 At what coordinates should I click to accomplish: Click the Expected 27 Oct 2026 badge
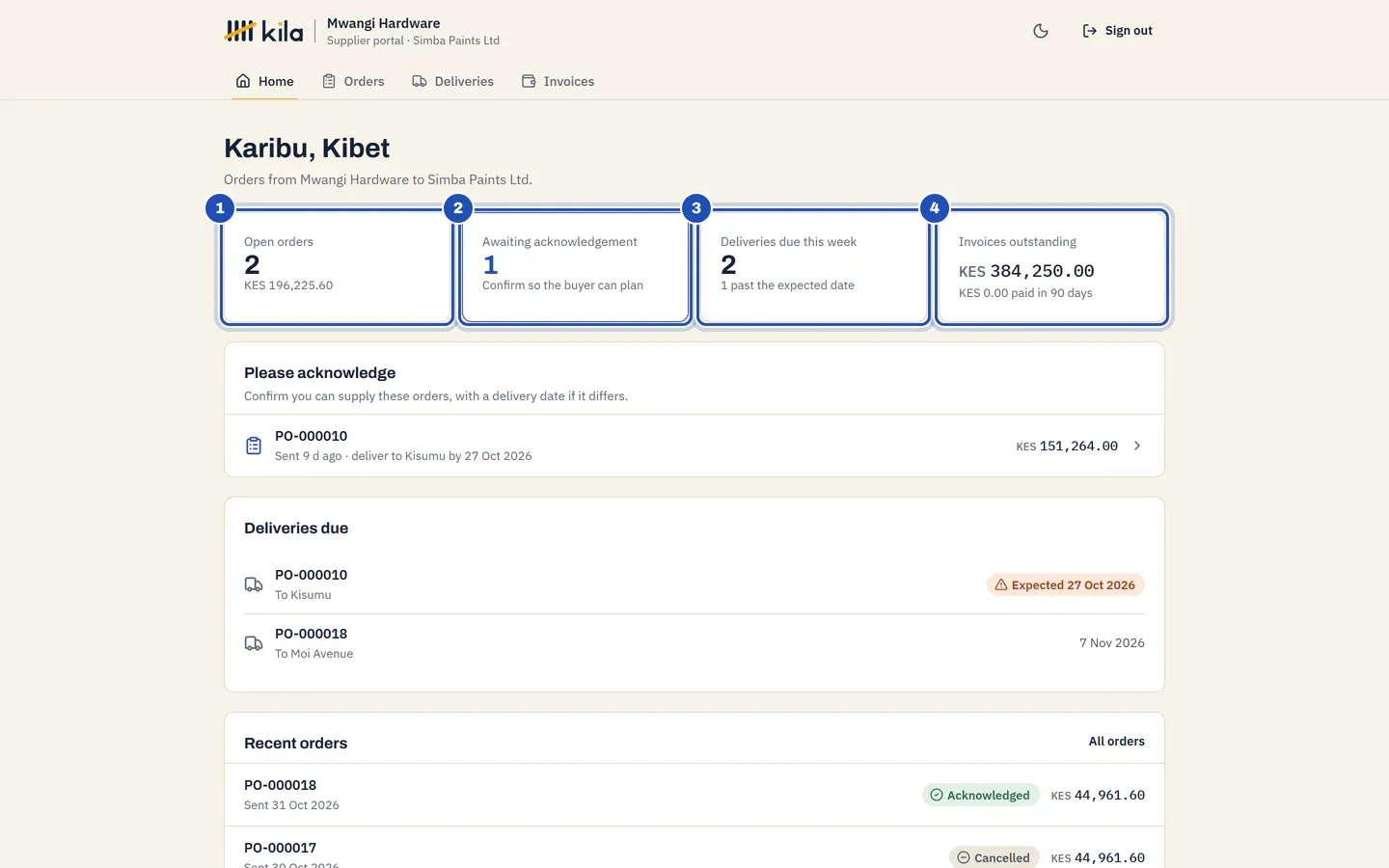coord(1066,584)
